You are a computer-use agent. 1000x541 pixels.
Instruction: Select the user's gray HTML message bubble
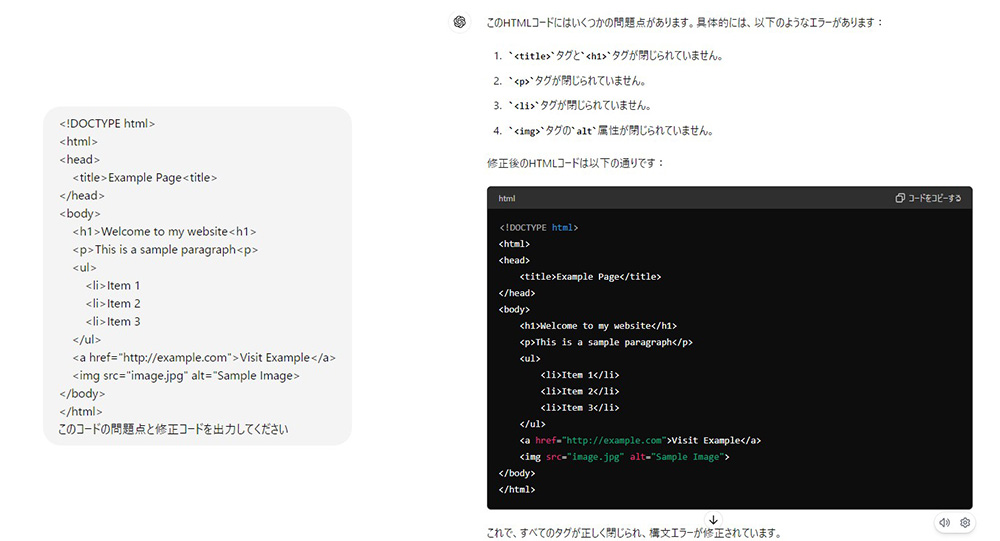(x=197, y=276)
